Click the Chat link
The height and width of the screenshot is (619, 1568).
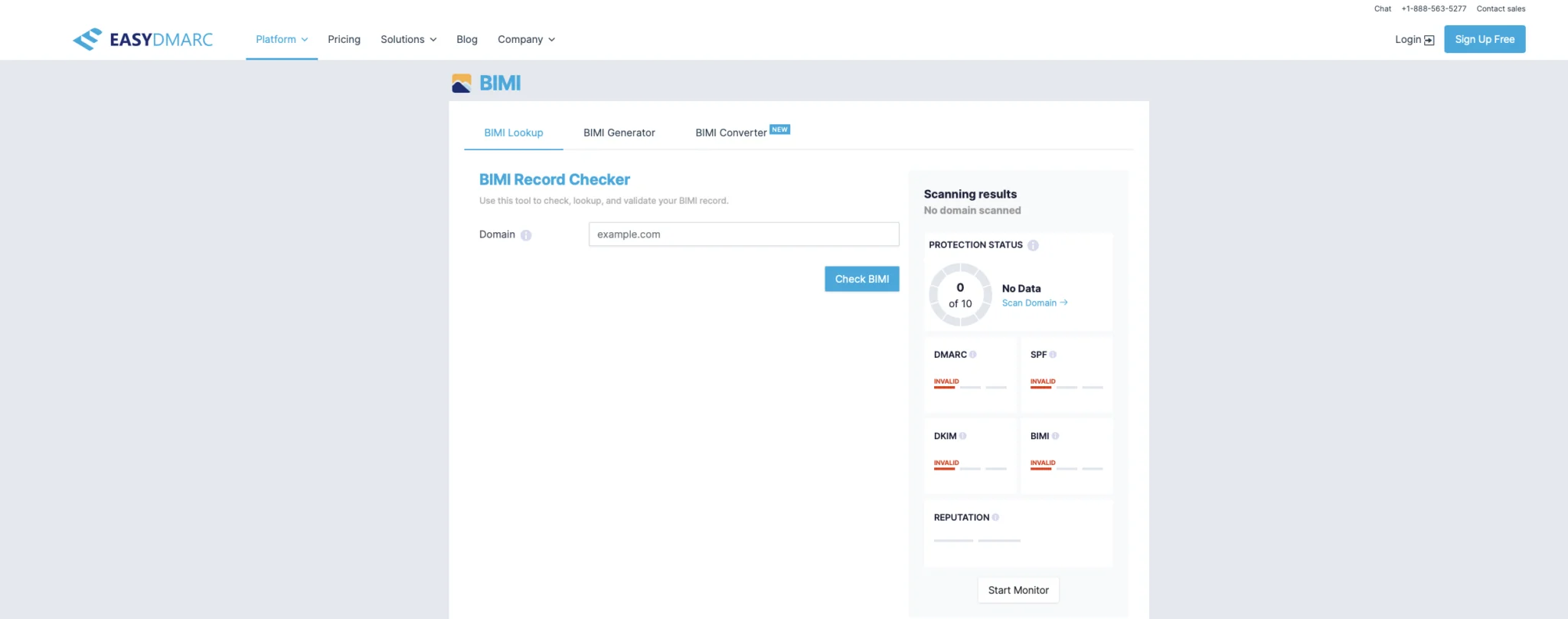(1383, 8)
